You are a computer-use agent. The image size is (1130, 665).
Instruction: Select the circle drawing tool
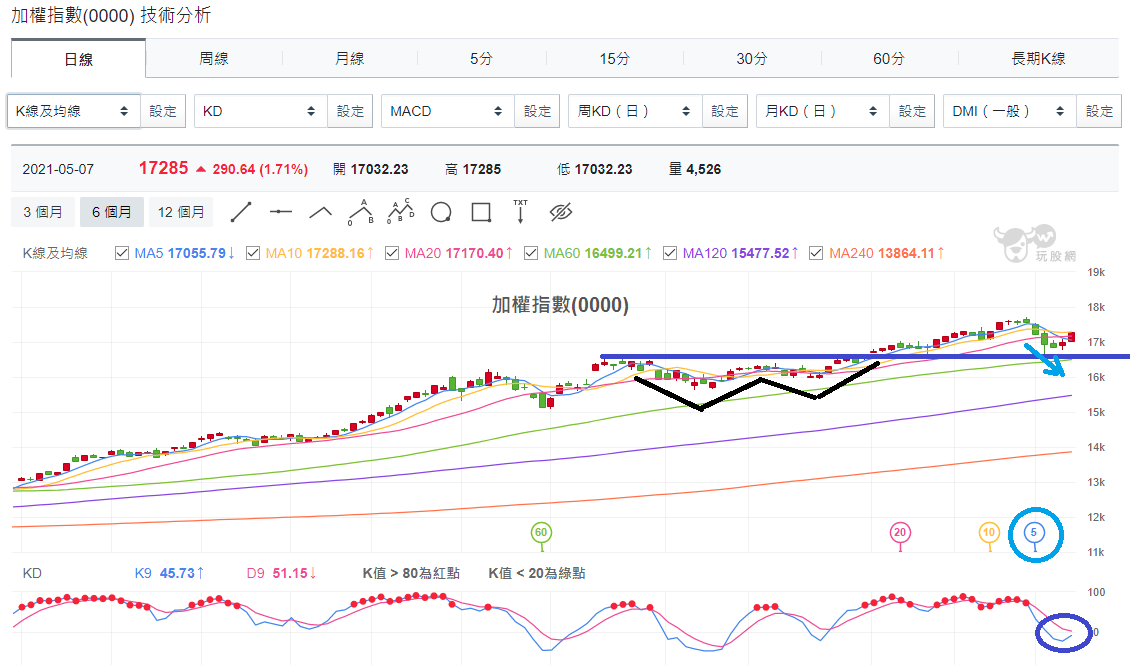pos(441,213)
